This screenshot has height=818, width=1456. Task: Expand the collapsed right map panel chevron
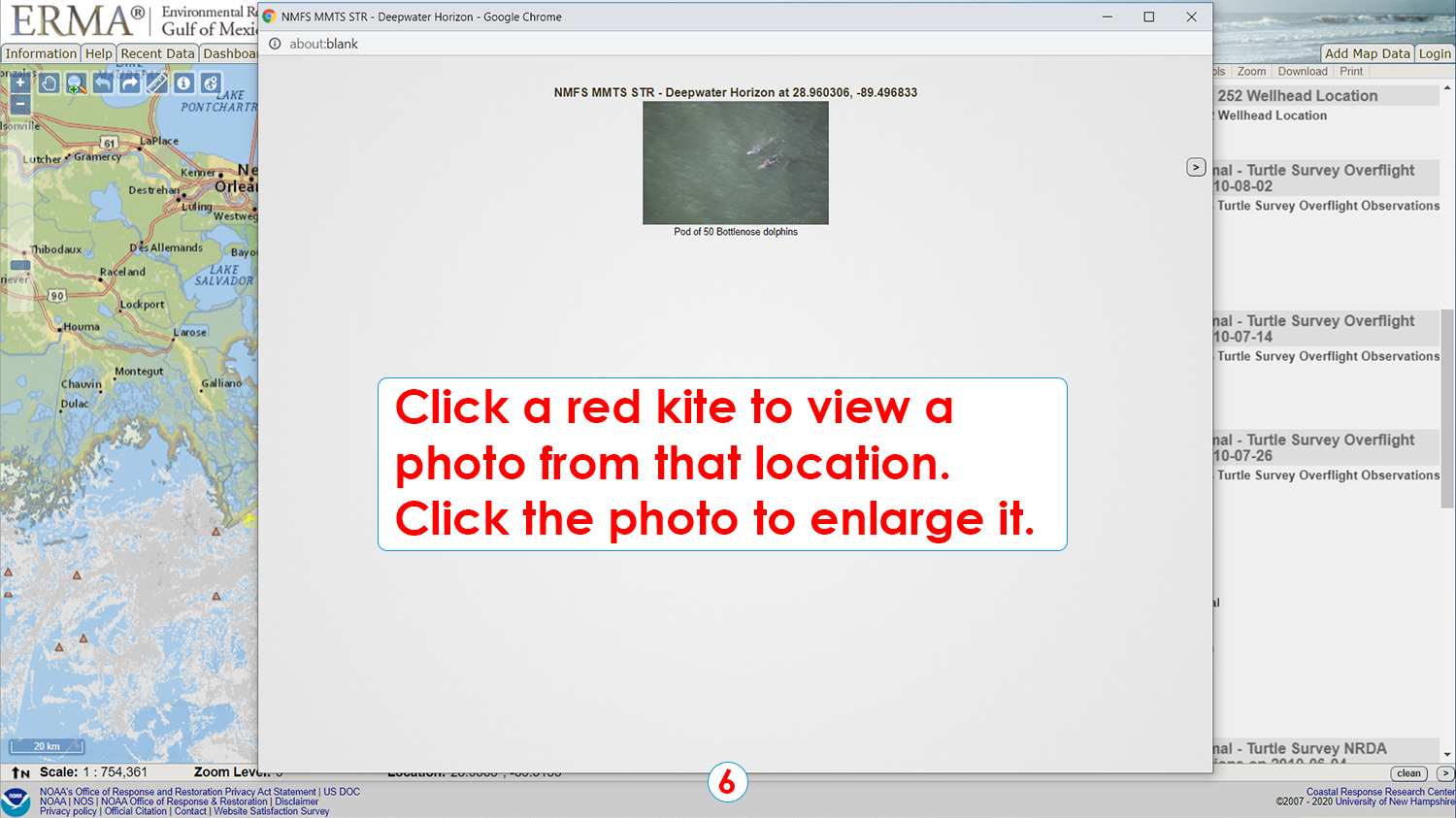(1196, 167)
